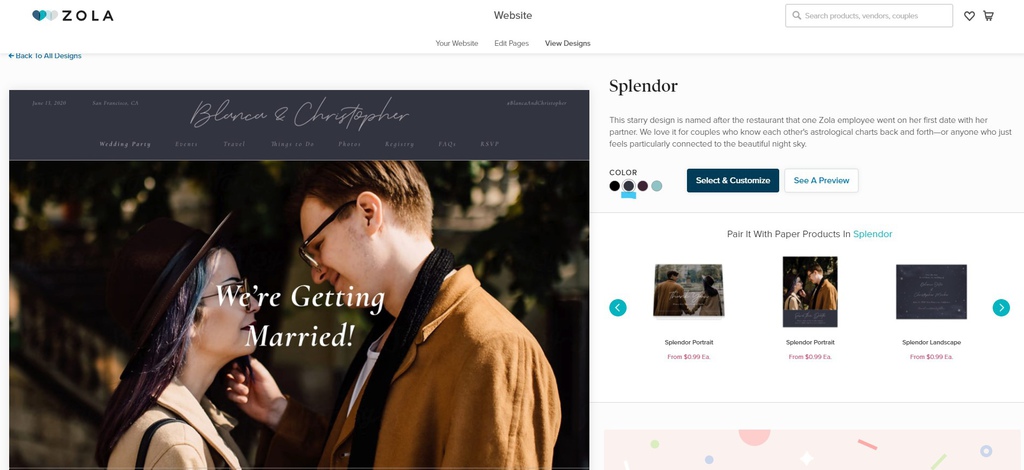
Task: Open the Edit Pages tab
Action: (511, 43)
